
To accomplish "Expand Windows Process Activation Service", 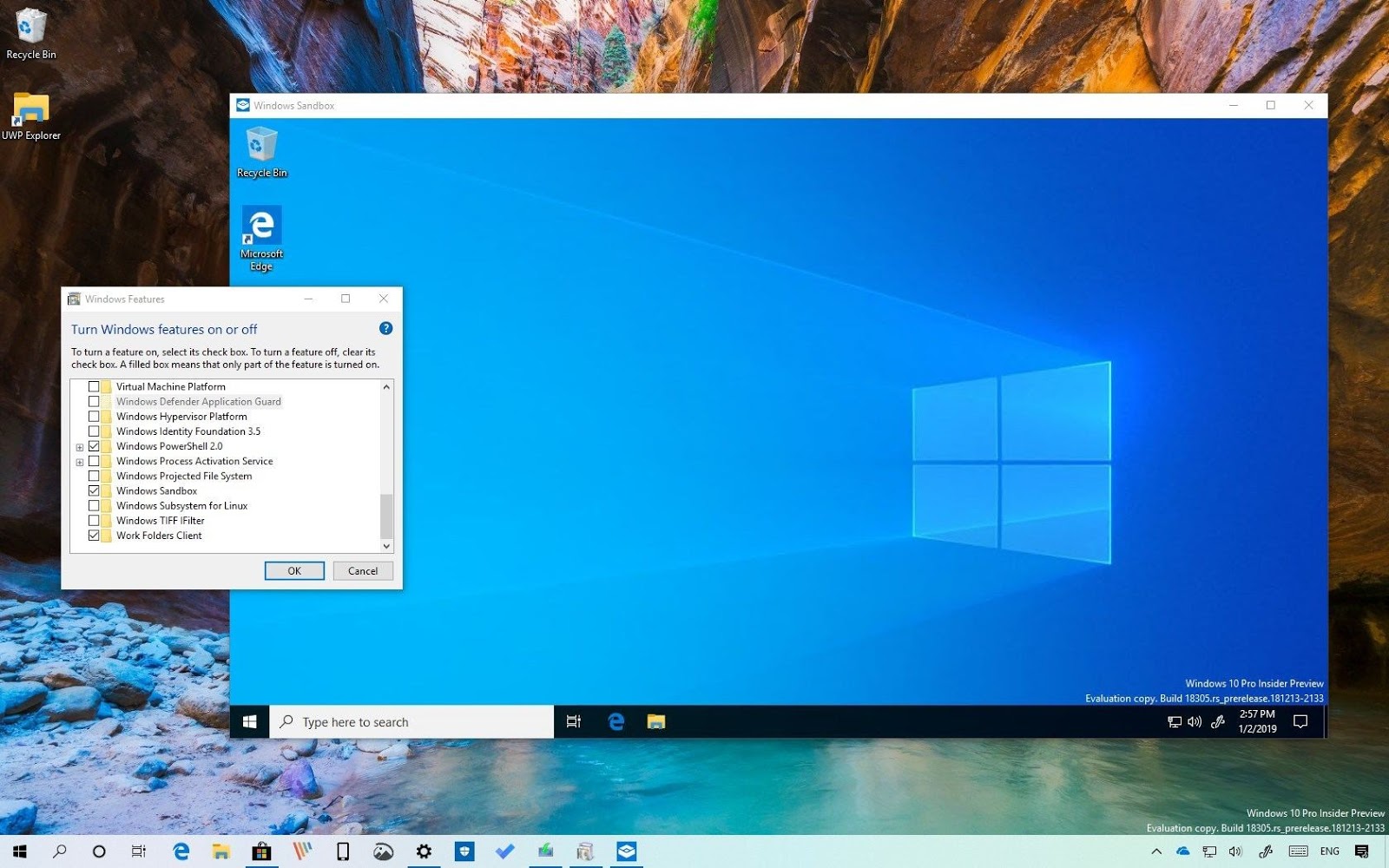I will click(79, 461).
